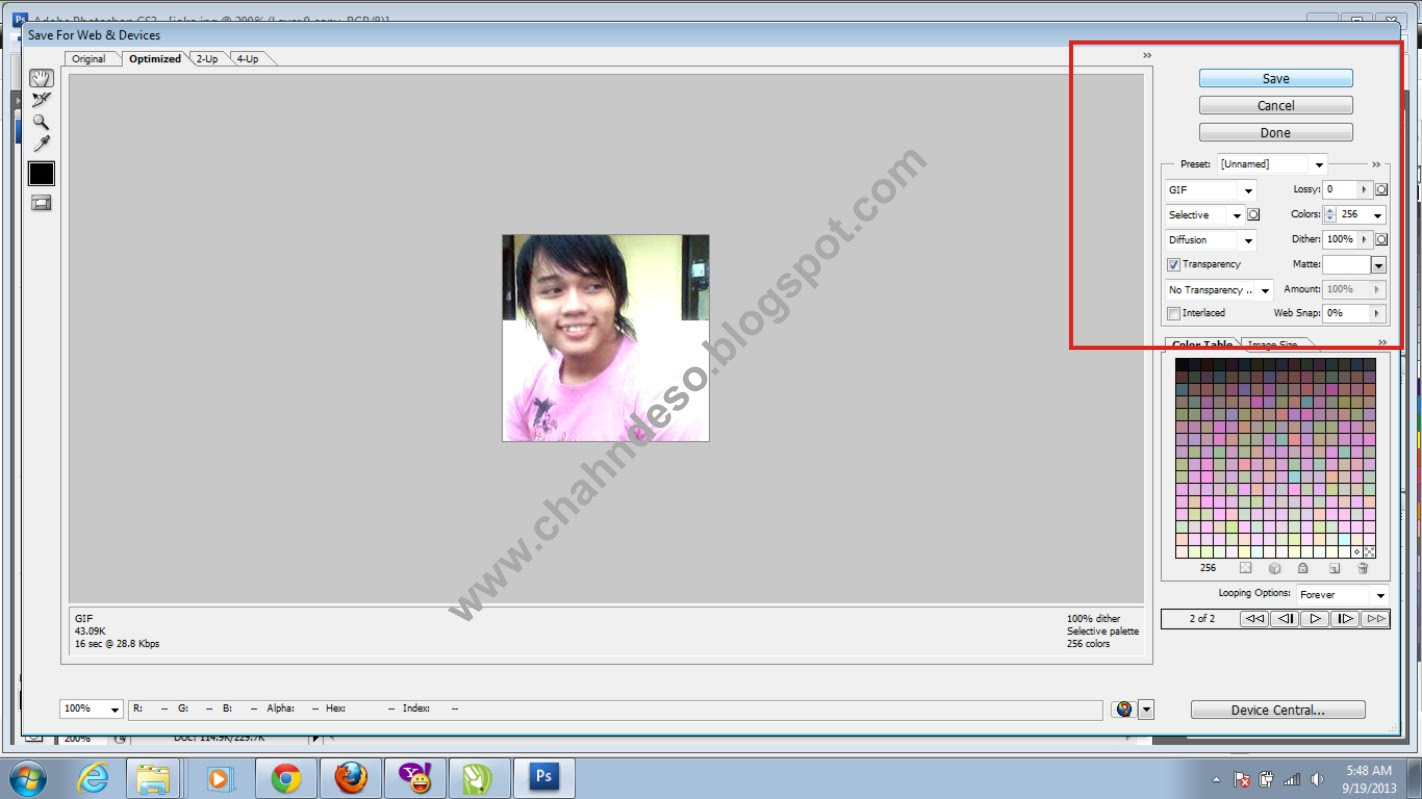This screenshot has height=799, width=1422.
Task: Switch to the Color Table tab
Action: point(1201,345)
